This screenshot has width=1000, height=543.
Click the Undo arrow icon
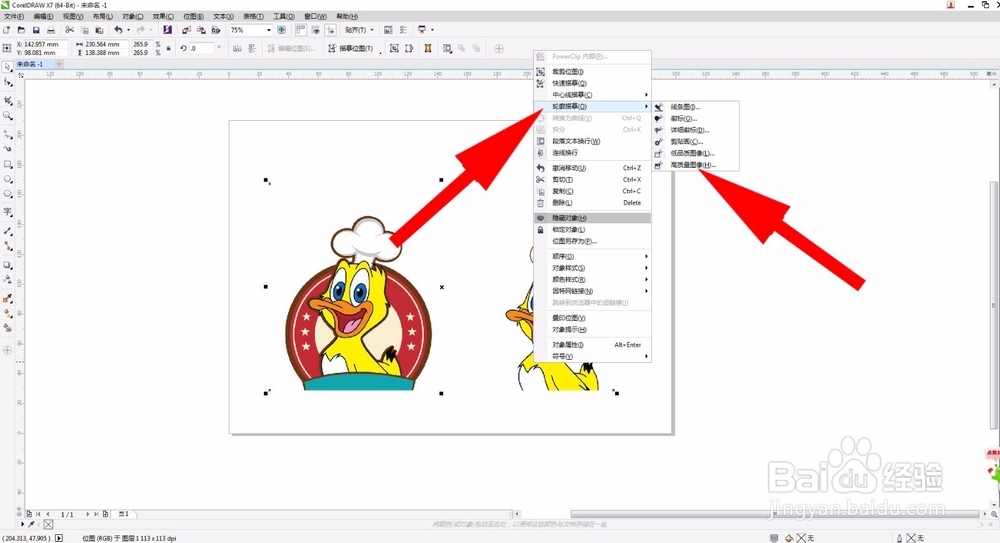coord(118,30)
